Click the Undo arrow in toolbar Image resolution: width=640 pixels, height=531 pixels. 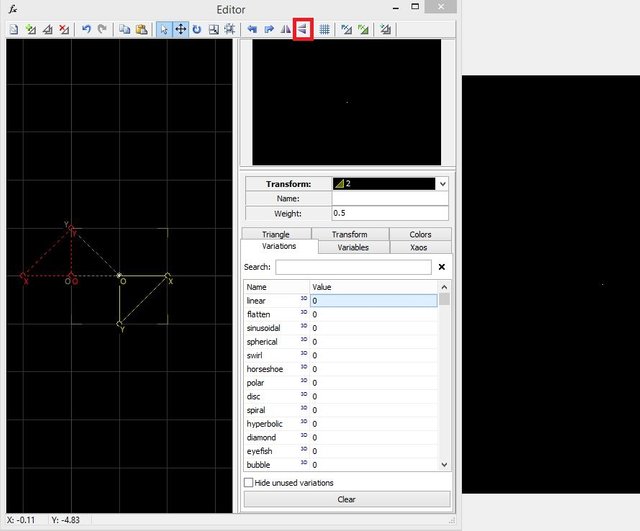pos(86,30)
